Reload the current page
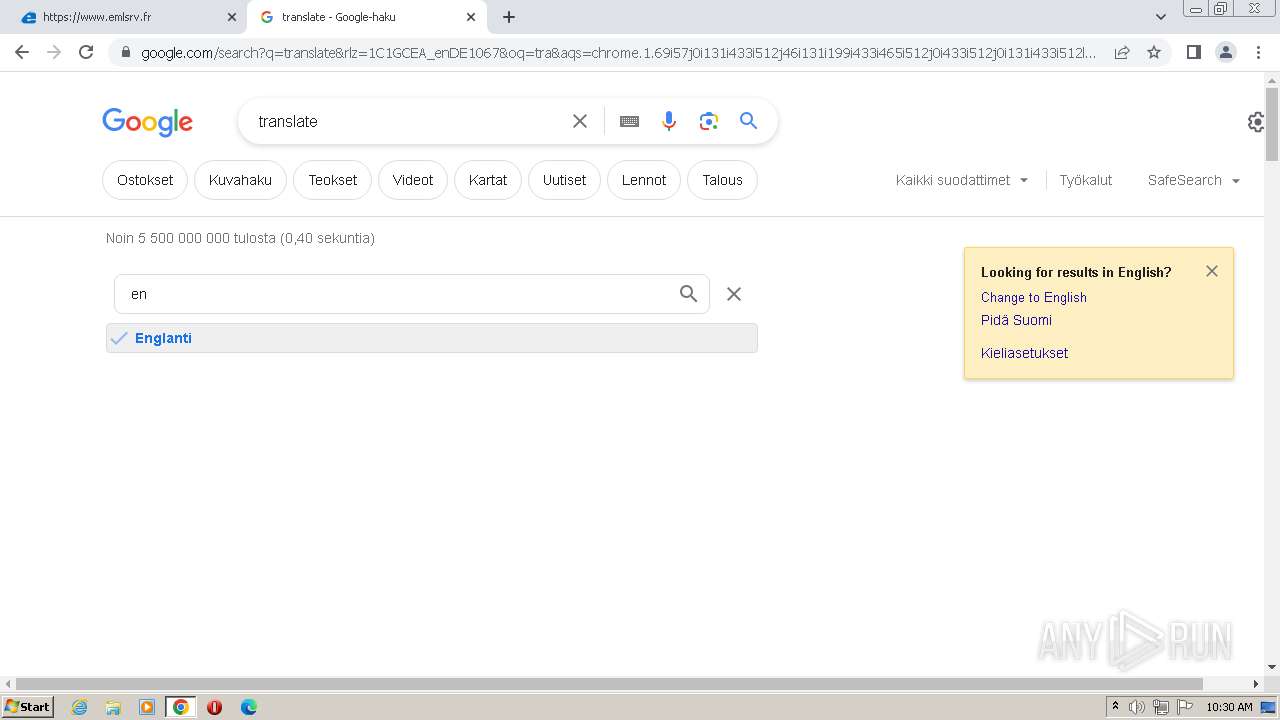1280x720 pixels. tap(86, 52)
